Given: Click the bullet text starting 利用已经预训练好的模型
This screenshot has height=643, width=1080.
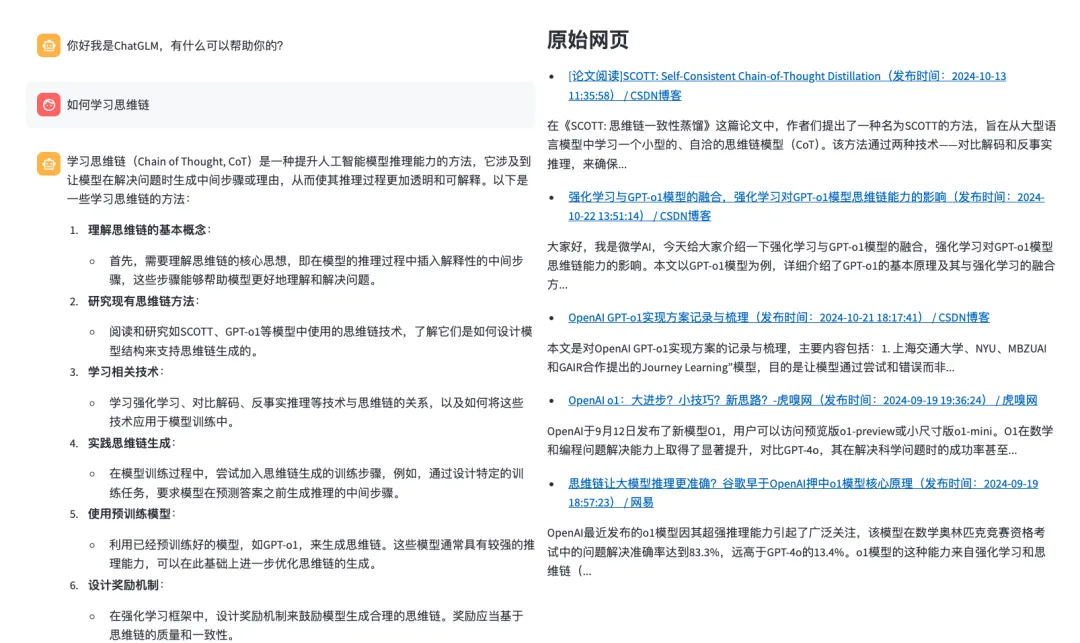Looking at the screenshot, I should pyautogui.click(x=322, y=554).
